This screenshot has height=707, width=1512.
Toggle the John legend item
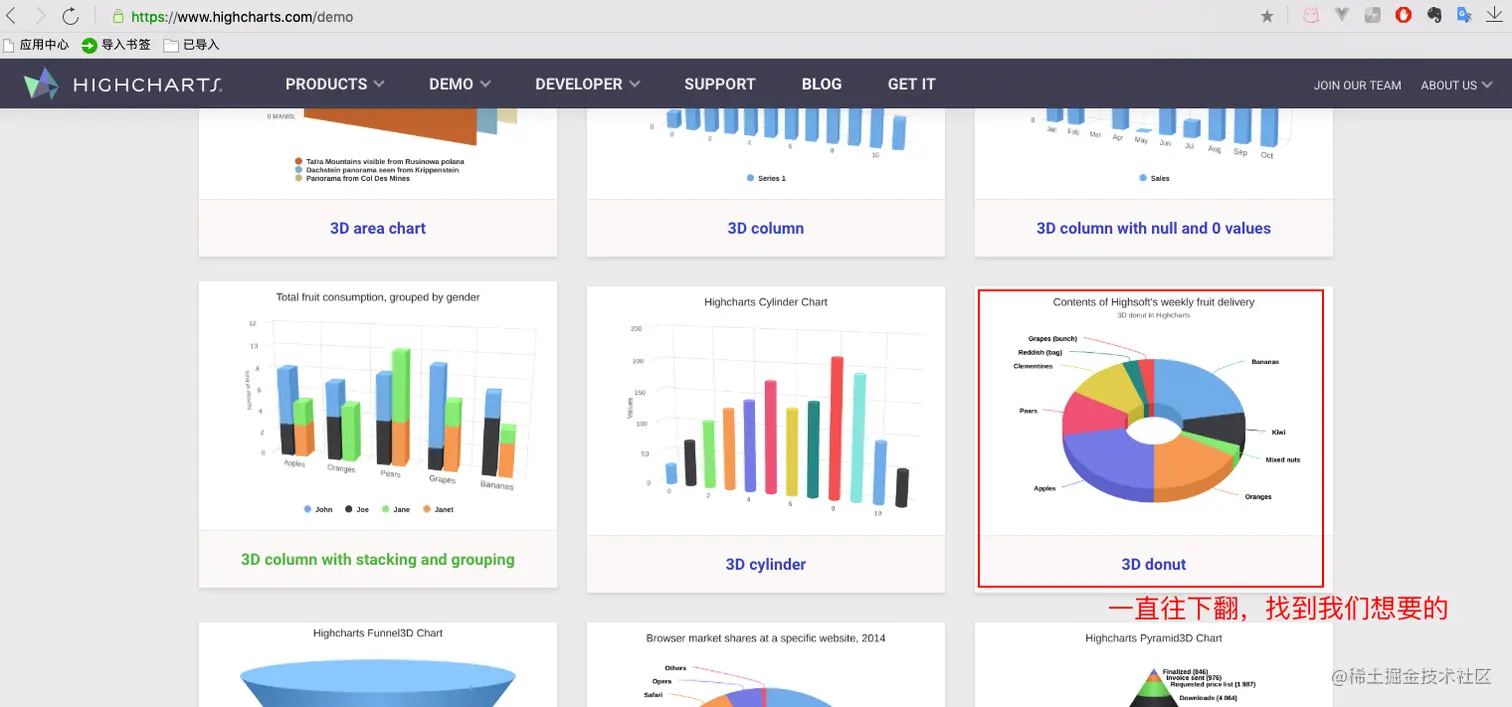pos(318,509)
